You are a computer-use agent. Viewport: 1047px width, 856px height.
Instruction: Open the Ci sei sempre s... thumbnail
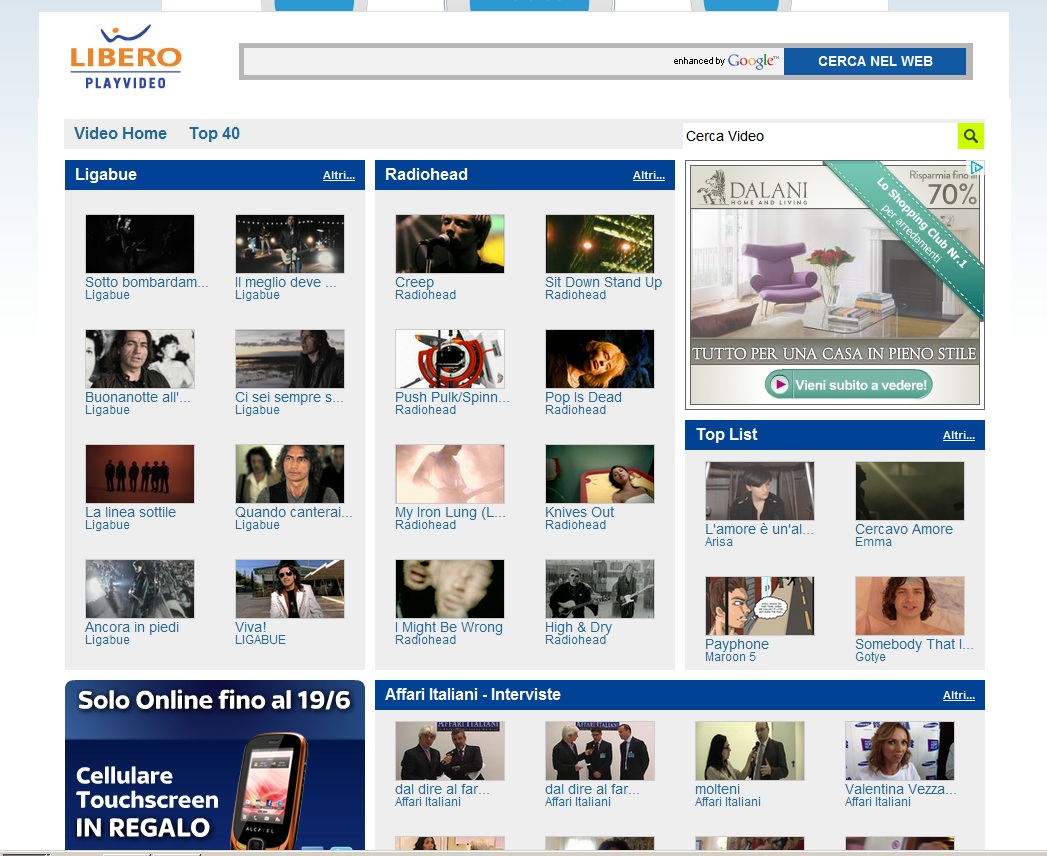coord(290,359)
